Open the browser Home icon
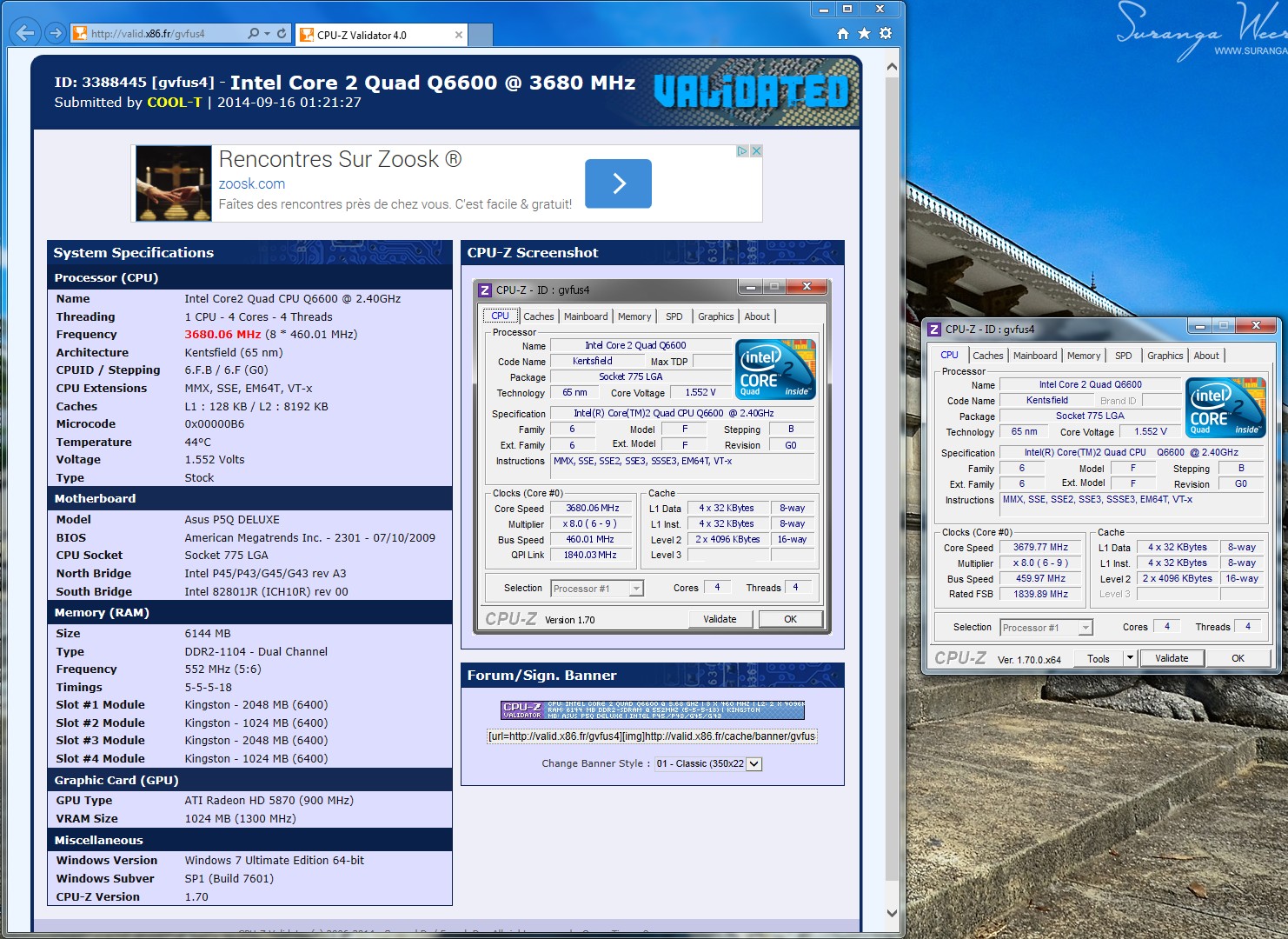This screenshot has height=939, width=1288. point(842,33)
